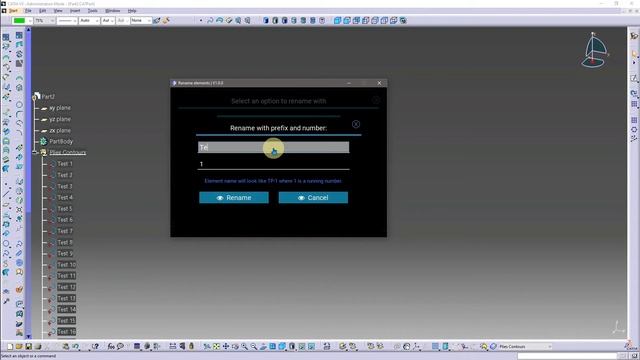Open the Start menu

coord(13,11)
